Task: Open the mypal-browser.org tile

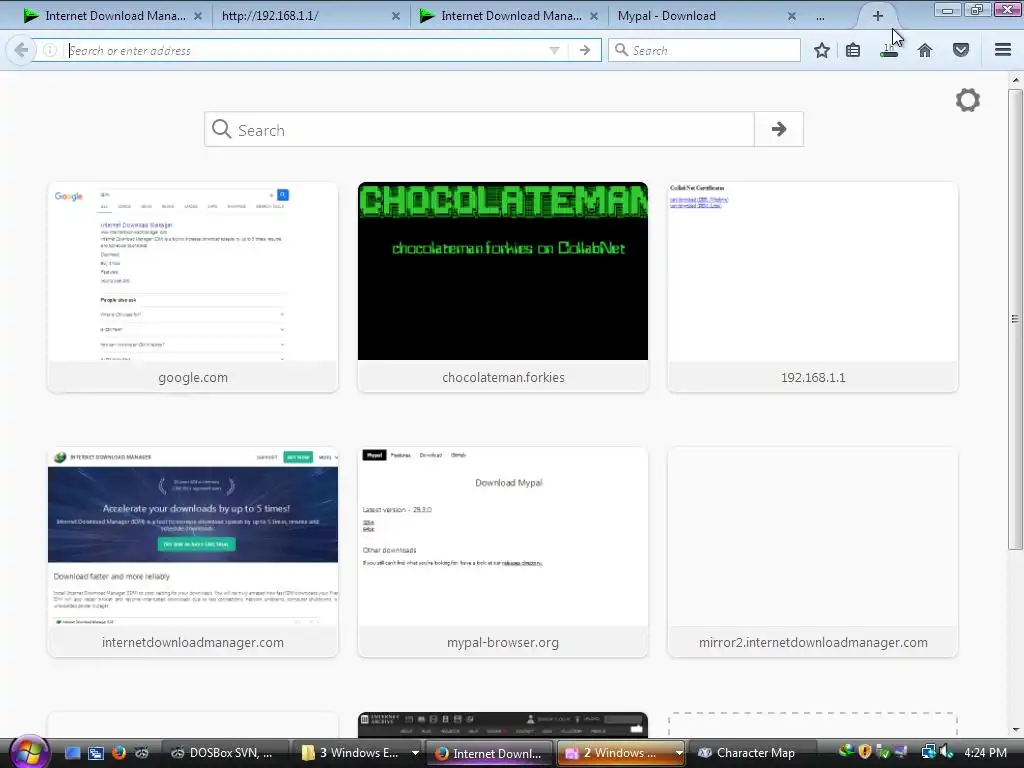Action: pyautogui.click(x=503, y=552)
